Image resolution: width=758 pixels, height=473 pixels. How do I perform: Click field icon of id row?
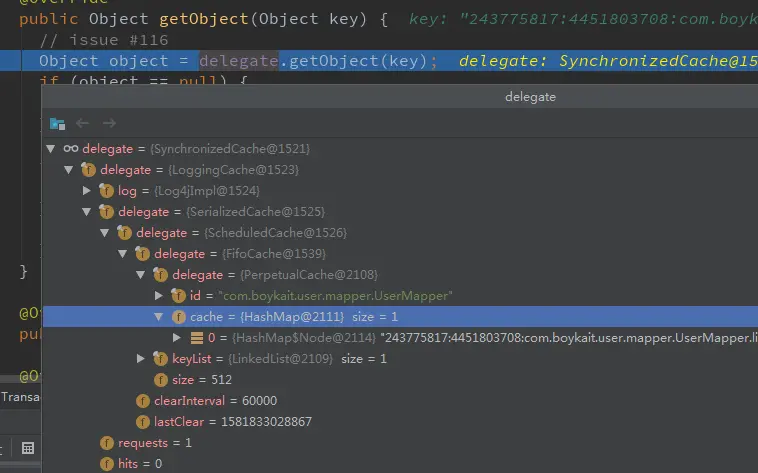tap(178, 296)
